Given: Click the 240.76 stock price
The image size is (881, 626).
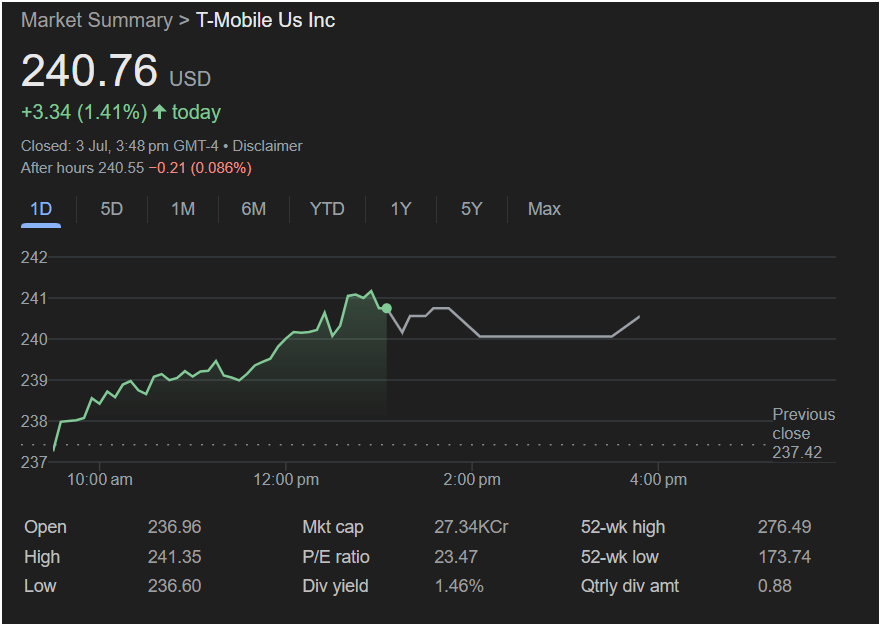Looking at the screenshot, I should click(89, 70).
